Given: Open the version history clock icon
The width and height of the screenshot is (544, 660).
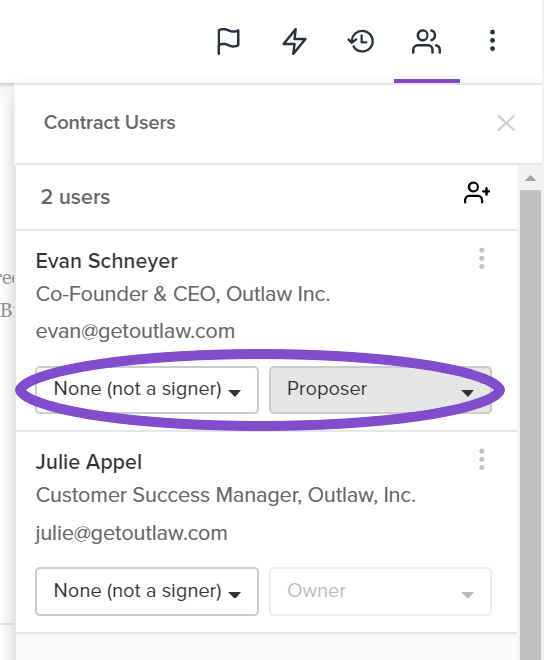Looking at the screenshot, I should tap(361, 41).
